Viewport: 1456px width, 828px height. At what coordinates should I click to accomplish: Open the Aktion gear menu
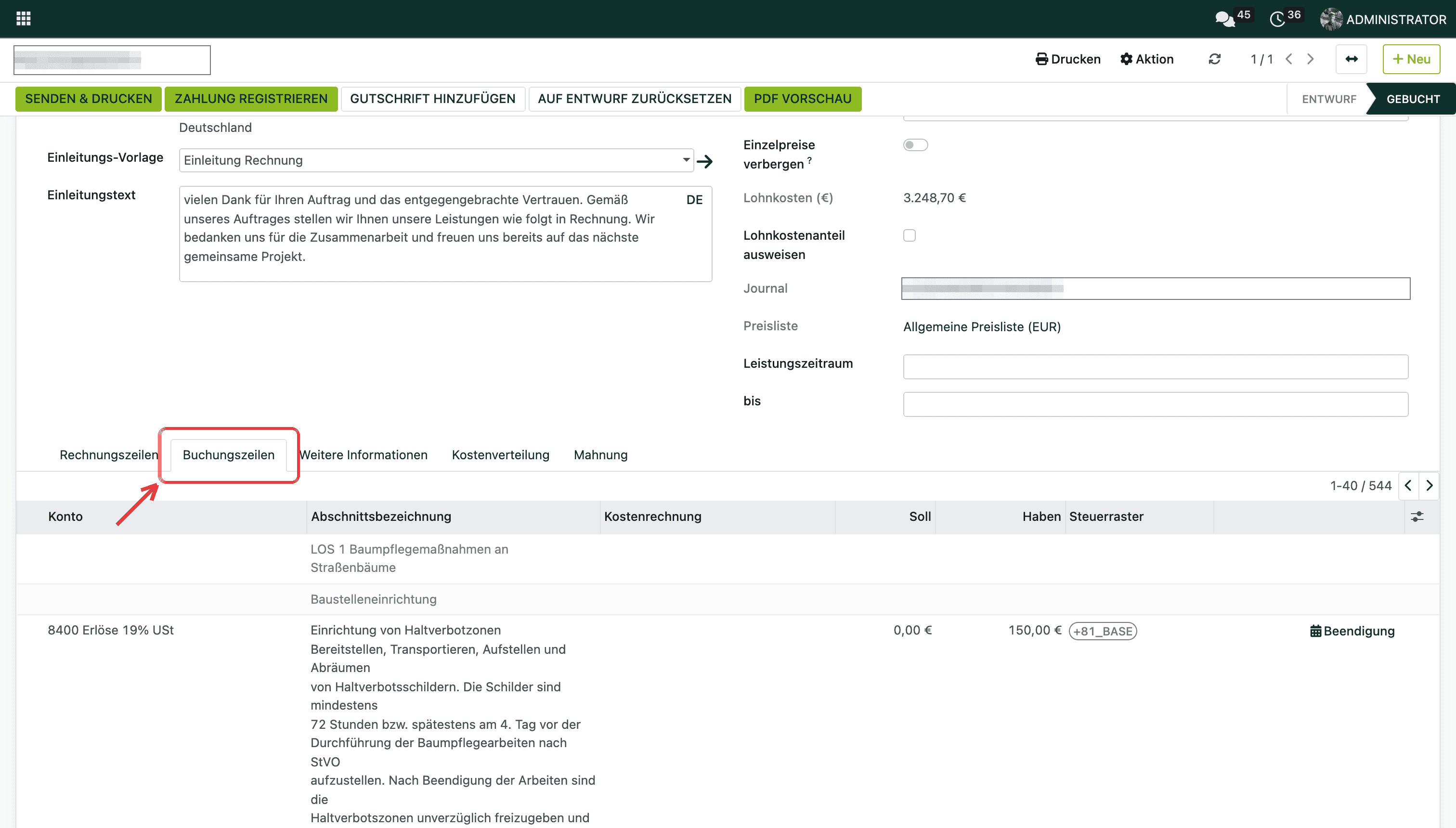pyautogui.click(x=1146, y=59)
